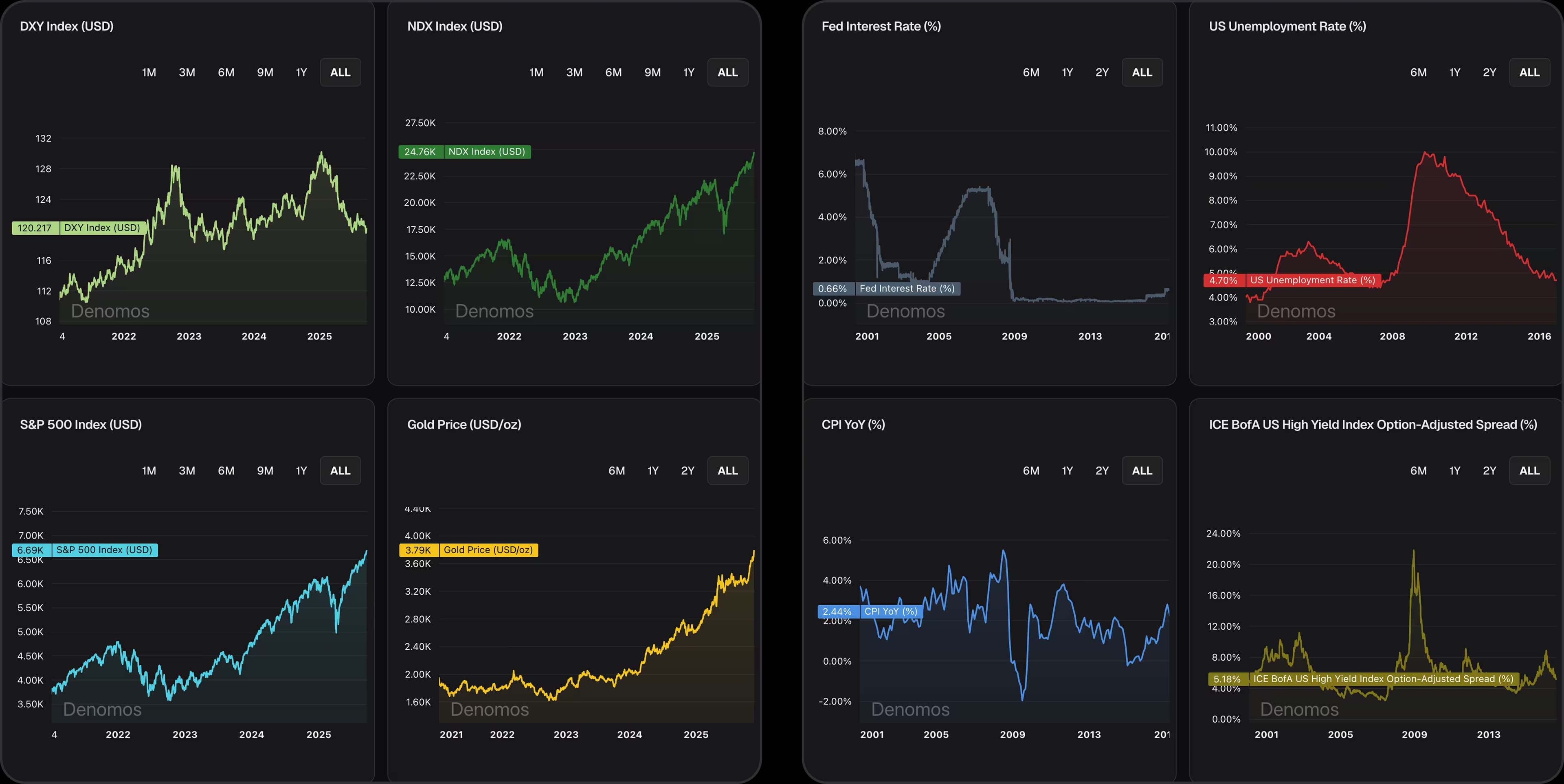The height and width of the screenshot is (784, 1564).
Task: Select 1M range on DXY Index chart
Action: [x=149, y=72]
